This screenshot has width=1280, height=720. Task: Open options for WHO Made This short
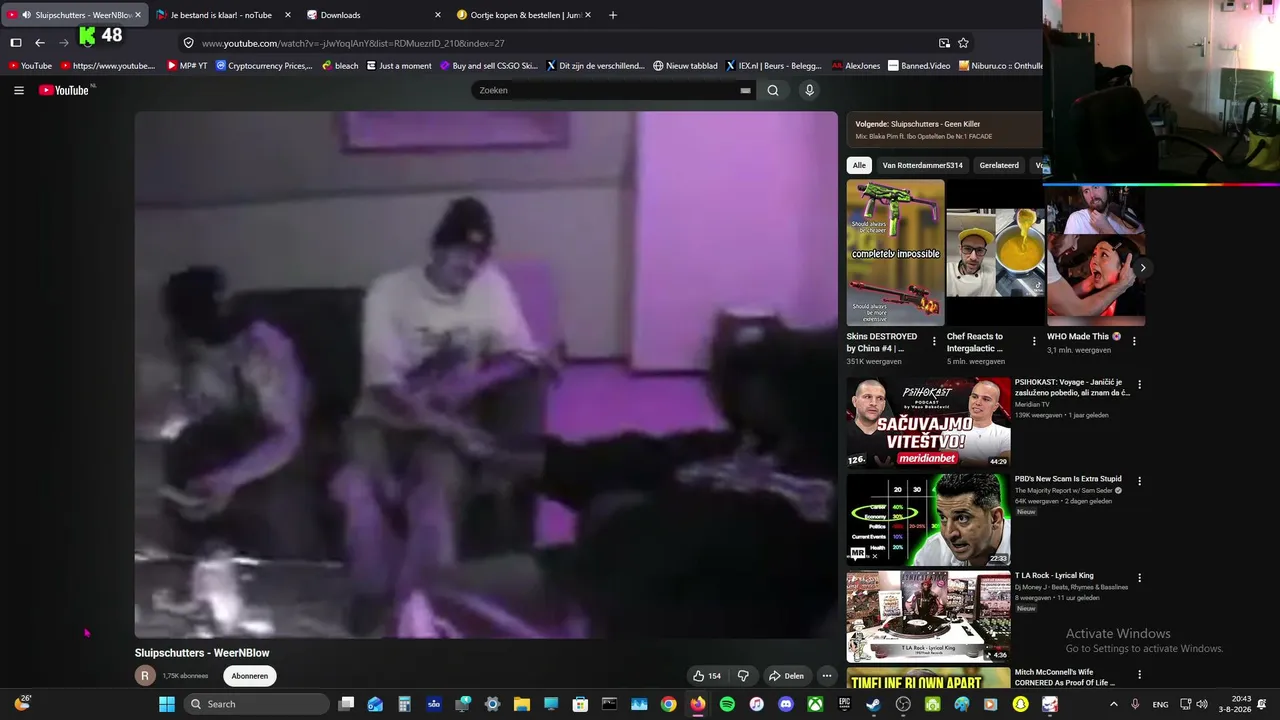pyautogui.click(x=1134, y=342)
